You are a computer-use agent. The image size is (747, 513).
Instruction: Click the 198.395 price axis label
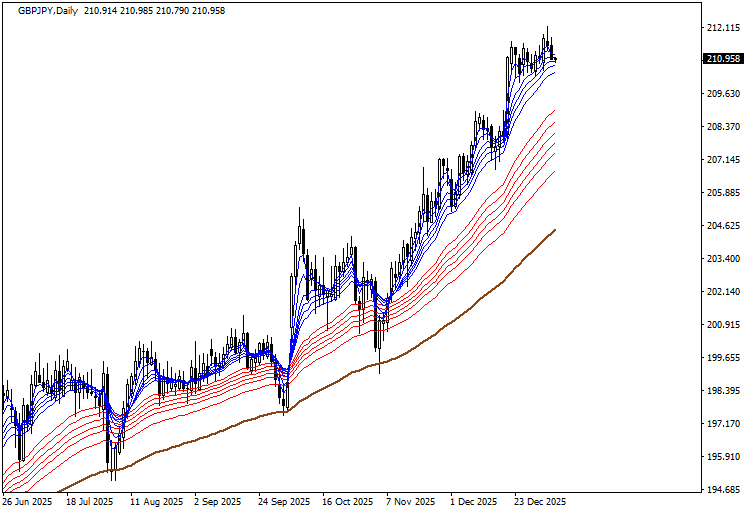tap(722, 391)
